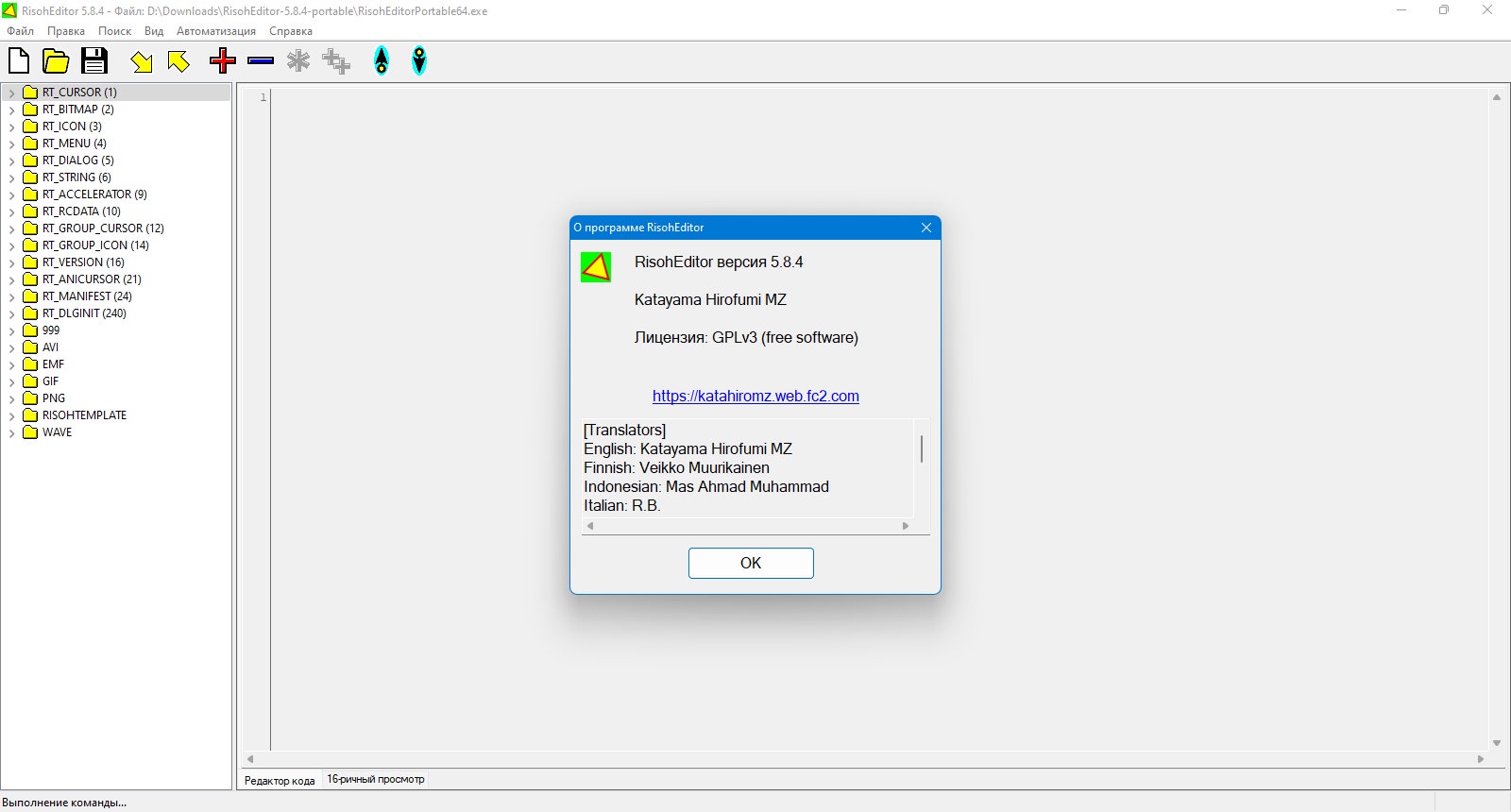Screen dimensions: 1511x812
Task: Expand the RT_DIALOG (5) tree node
Action: [11, 161]
